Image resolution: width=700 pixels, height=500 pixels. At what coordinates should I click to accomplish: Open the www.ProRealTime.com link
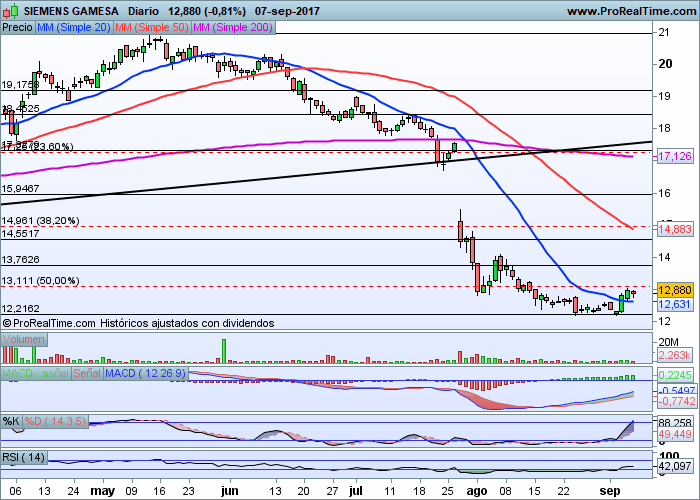[631, 11]
